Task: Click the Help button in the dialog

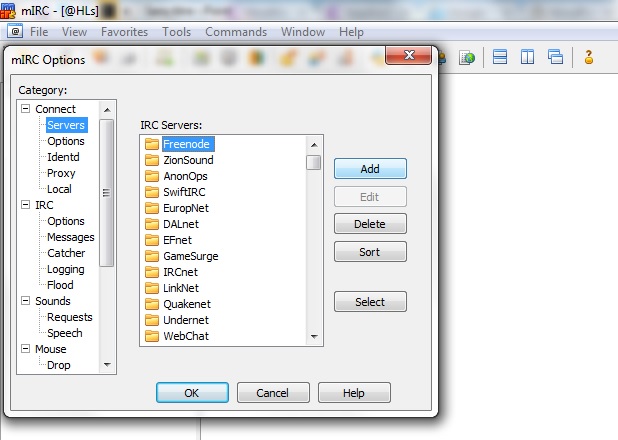Action: click(x=354, y=393)
